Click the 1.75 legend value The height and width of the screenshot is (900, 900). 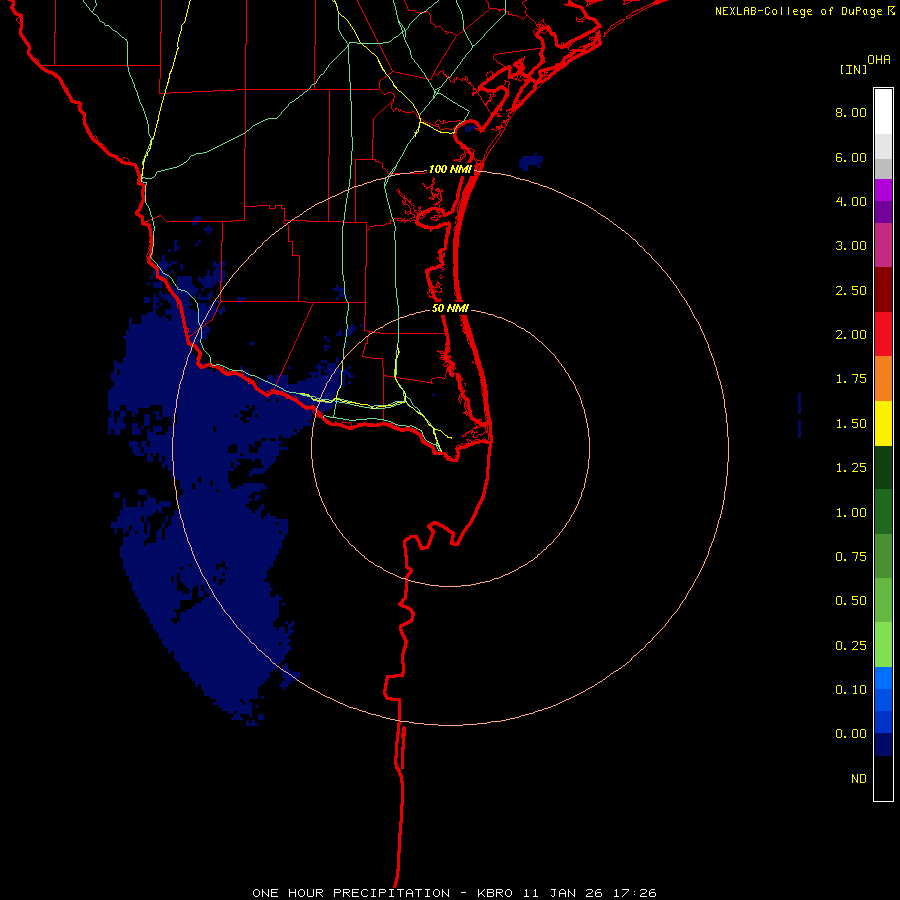coord(851,379)
